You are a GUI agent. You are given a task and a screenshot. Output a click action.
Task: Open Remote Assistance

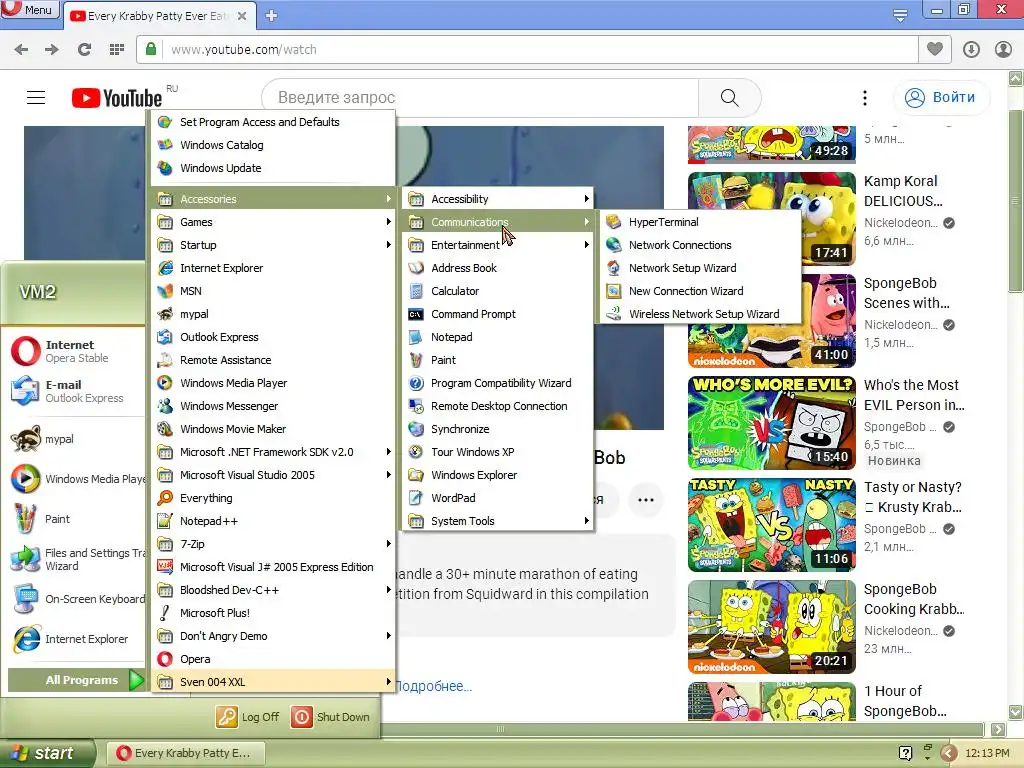click(x=273, y=360)
